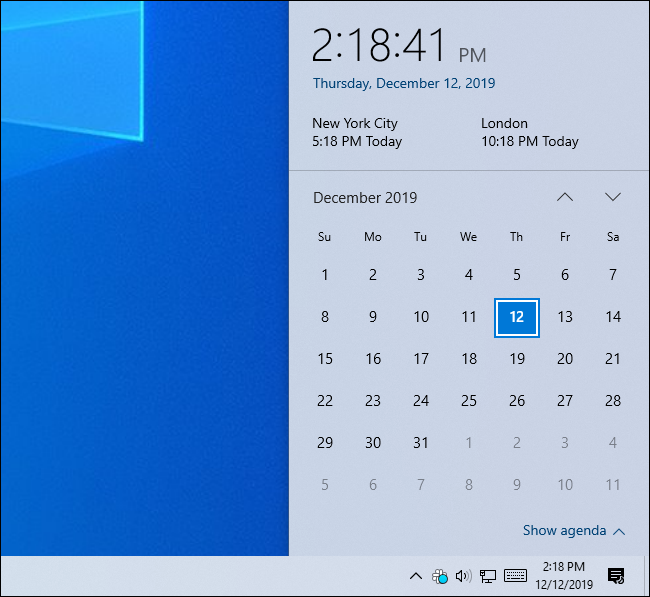The height and width of the screenshot is (597, 650).
Task: Expand the Show agenda link
Action: pos(574,531)
